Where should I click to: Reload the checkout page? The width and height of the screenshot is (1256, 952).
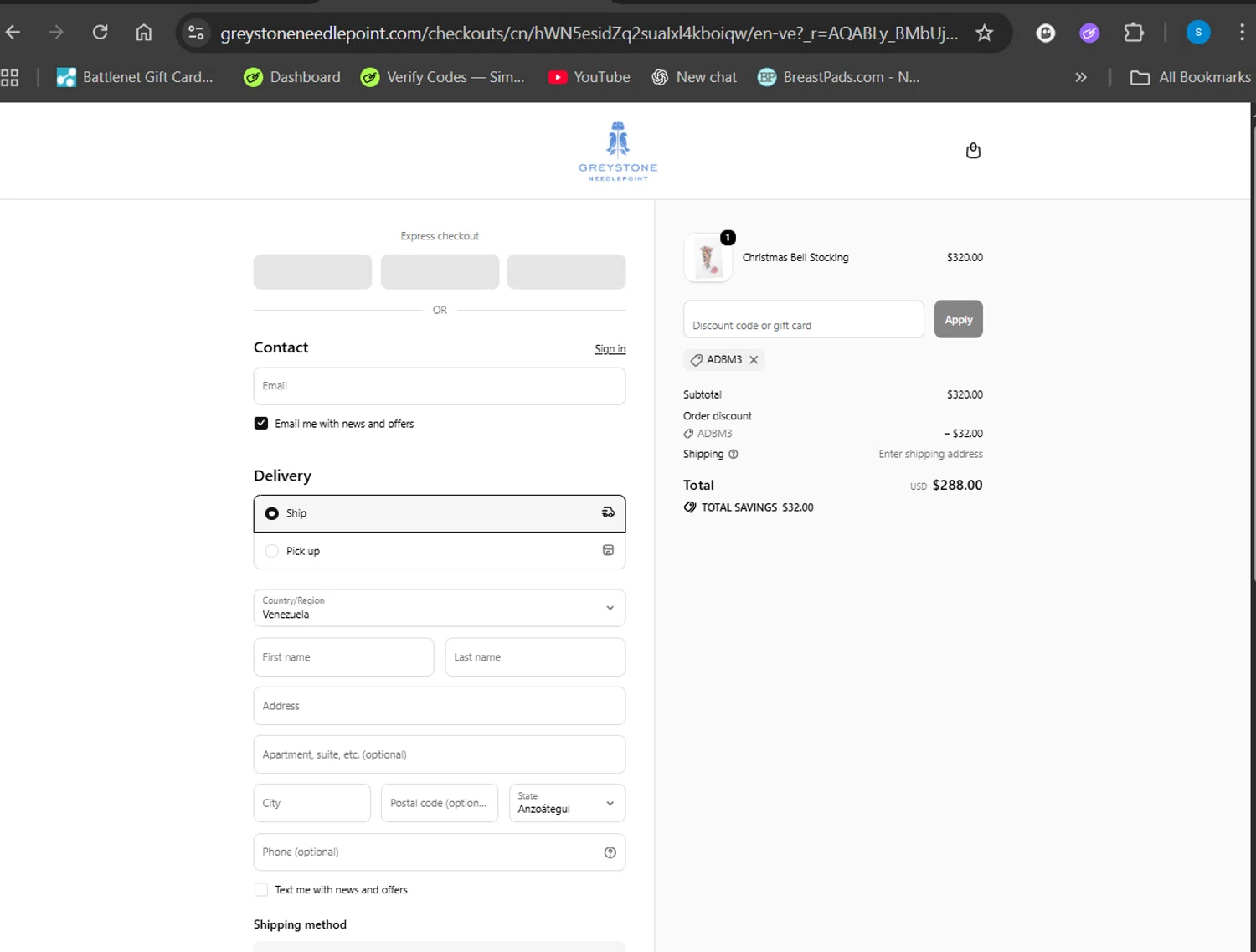click(100, 33)
